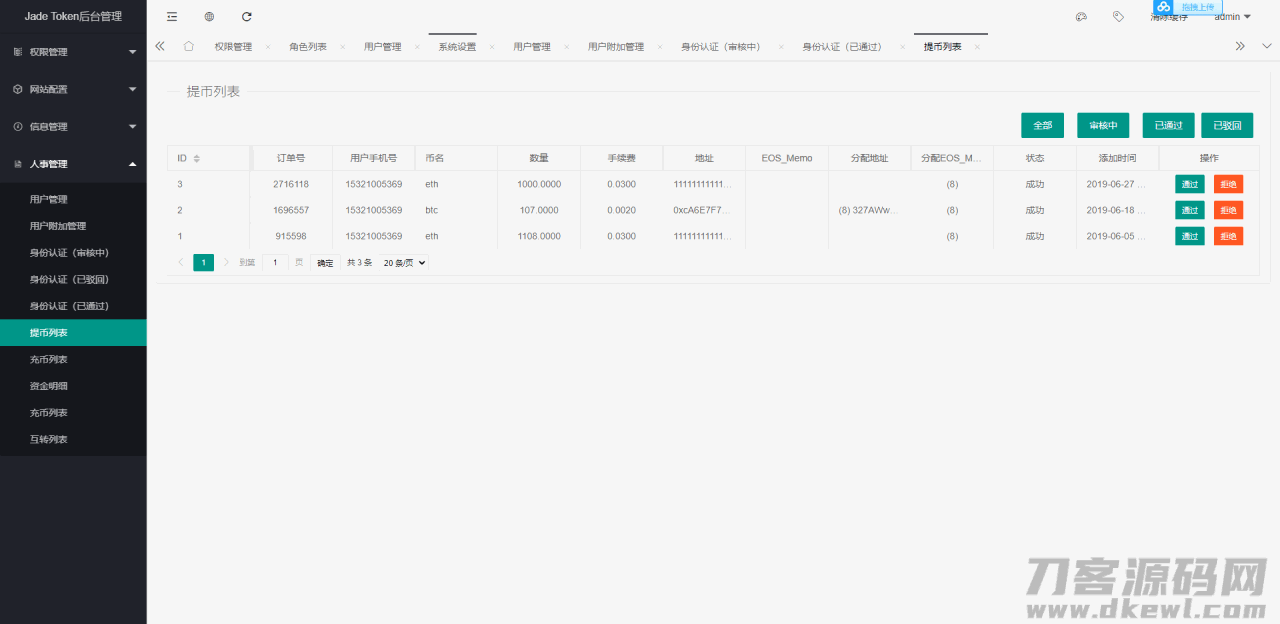Sort the table by ID column
Viewport: 1280px width, 624px height.
pyautogui.click(x=196, y=159)
